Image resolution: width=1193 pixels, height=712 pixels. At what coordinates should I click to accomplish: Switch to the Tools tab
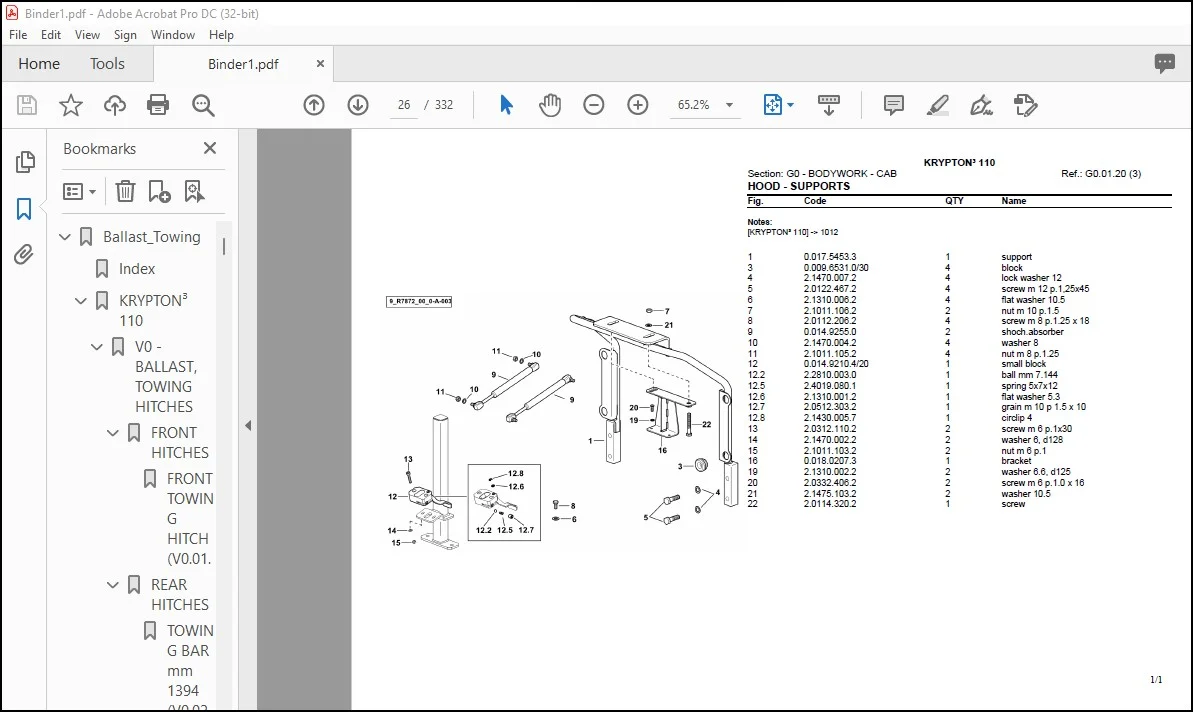coord(107,64)
